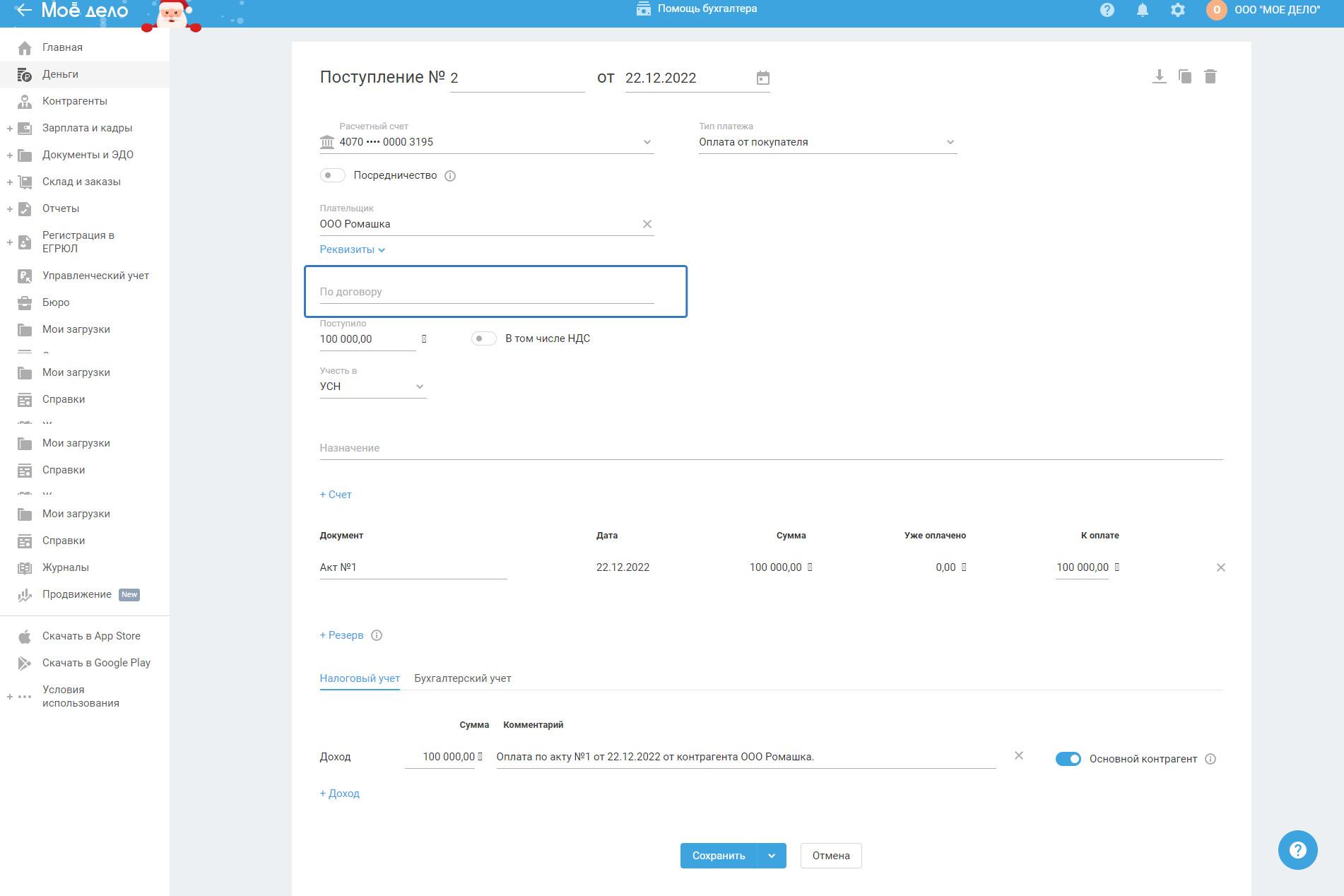Disable Основной контрагент toggle
Screen dimensions: 1344x896
click(x=1068, y=759)
